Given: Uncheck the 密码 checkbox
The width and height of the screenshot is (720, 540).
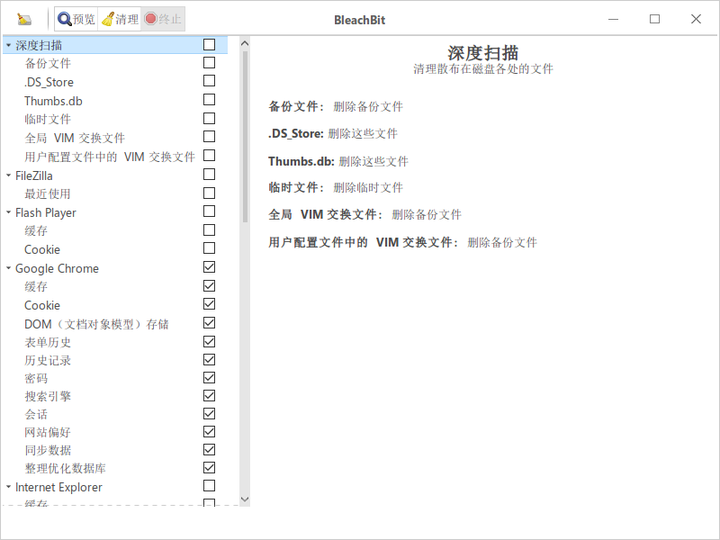Looking at the screenshot, I should [209, 377].
